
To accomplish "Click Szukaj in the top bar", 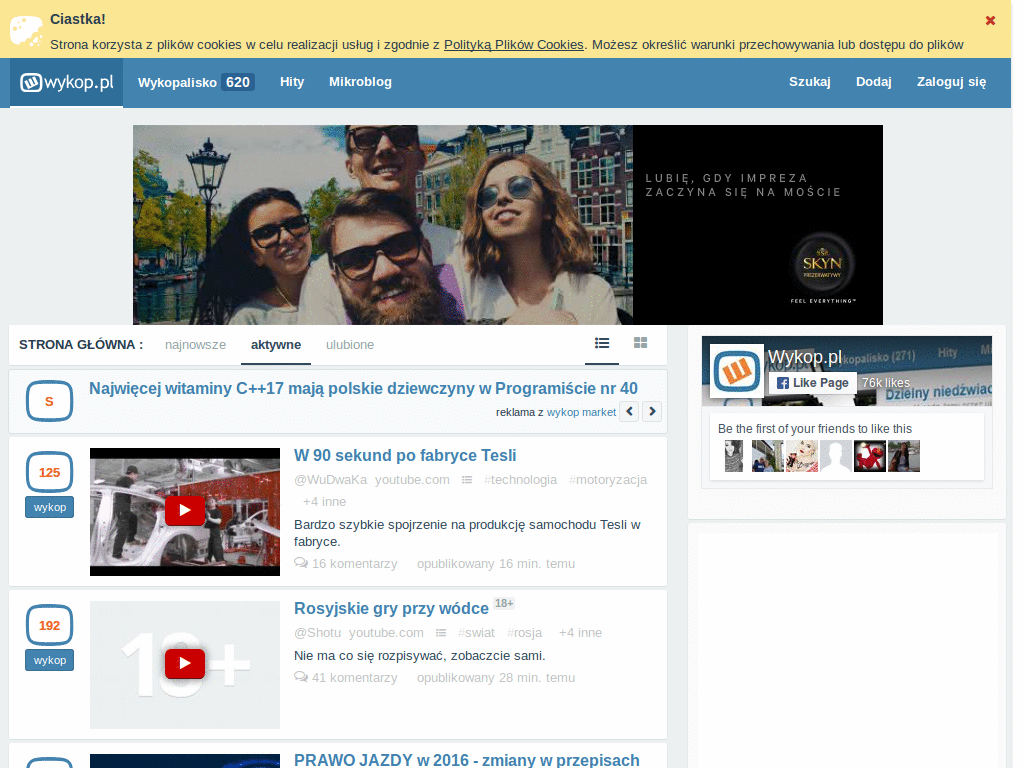I will coord(809,82).
